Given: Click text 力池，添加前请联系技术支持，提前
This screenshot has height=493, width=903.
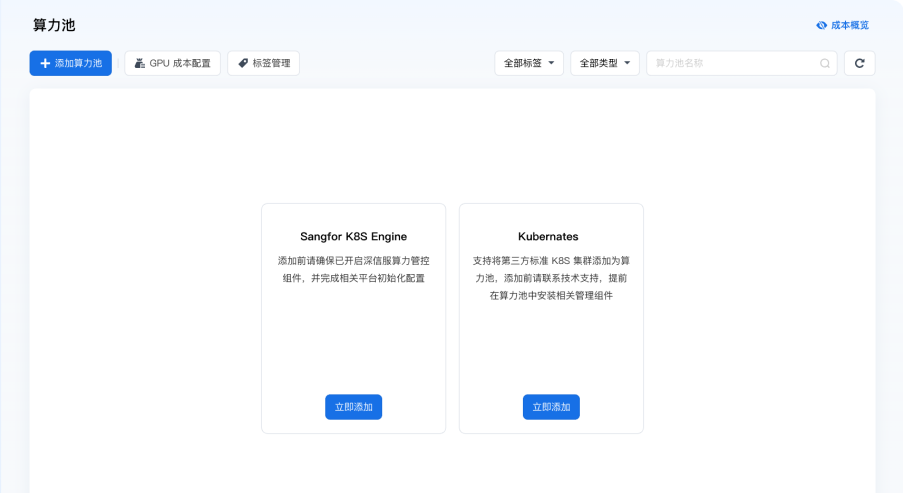Looking at the screenshot, I should [x=551, y=278].
